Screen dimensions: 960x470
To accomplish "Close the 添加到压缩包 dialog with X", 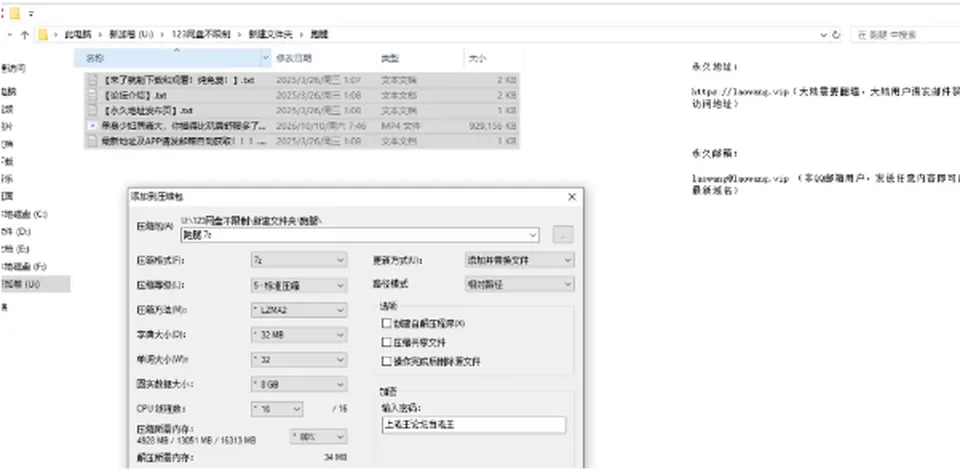I will point(572,197).
